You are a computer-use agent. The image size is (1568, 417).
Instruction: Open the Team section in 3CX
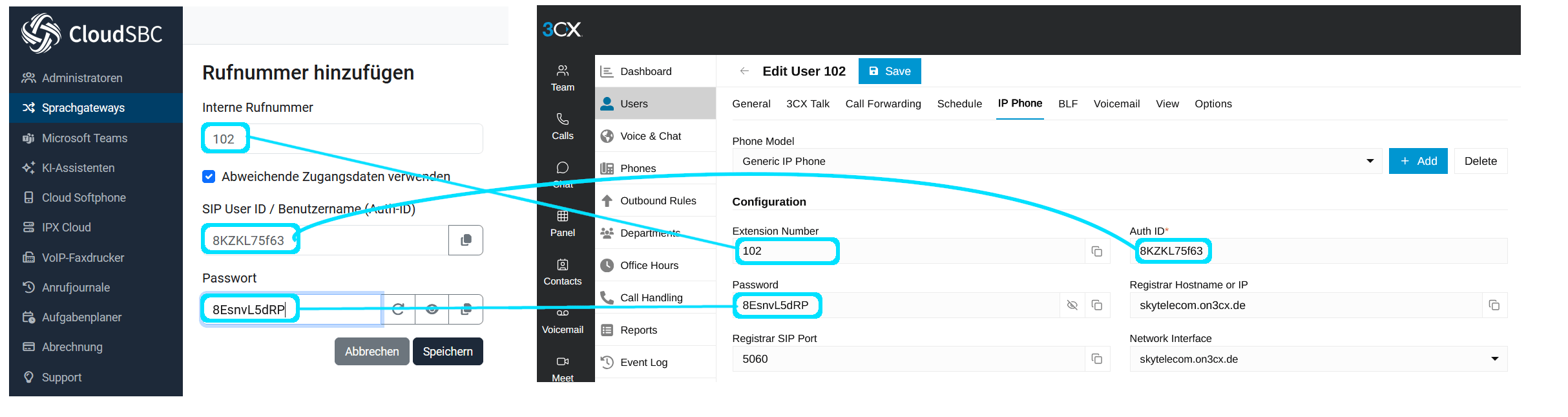coord(563,79)
